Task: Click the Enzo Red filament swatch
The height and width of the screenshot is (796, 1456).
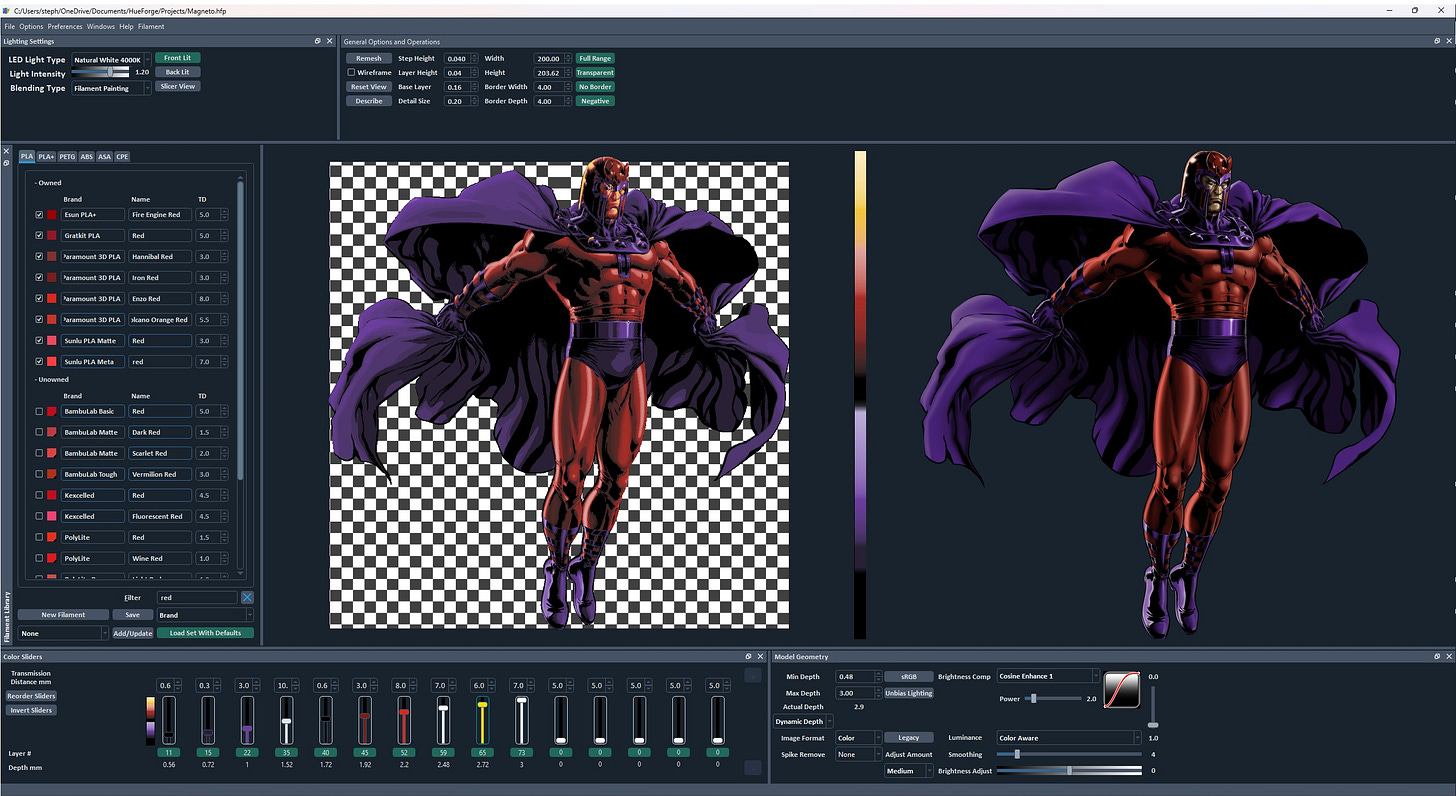Action: [x=51, y=298]
